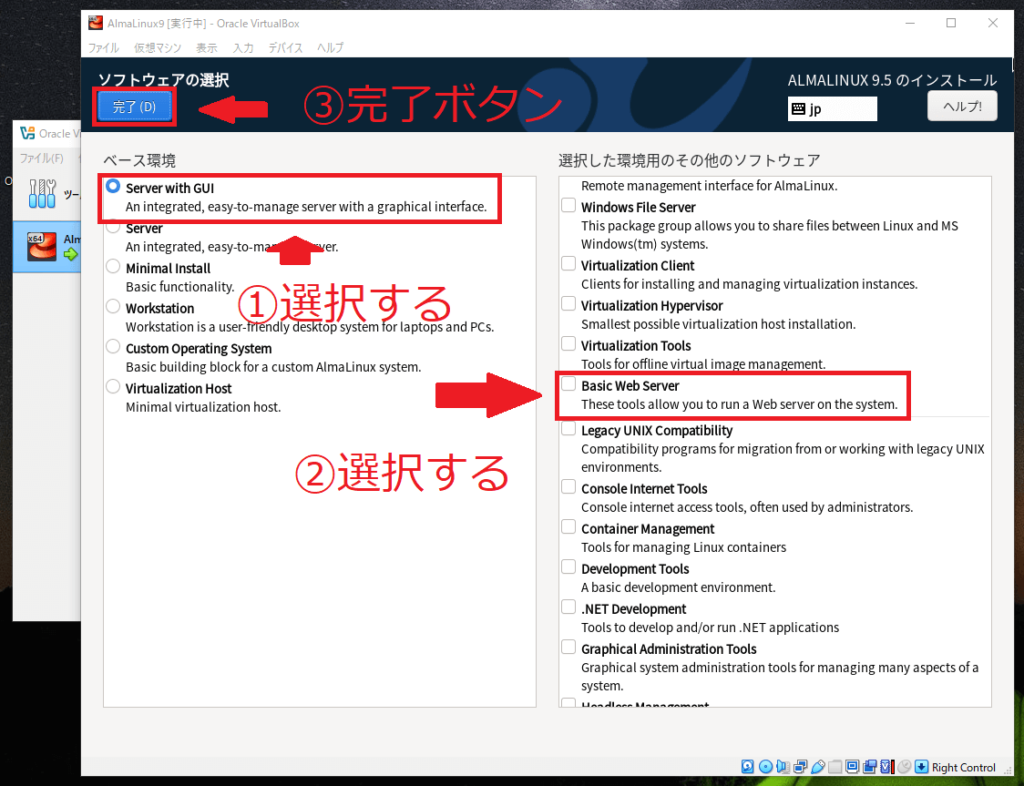
Task: Click the keyboard capture down-arrow icon
Action: (921, 766)
